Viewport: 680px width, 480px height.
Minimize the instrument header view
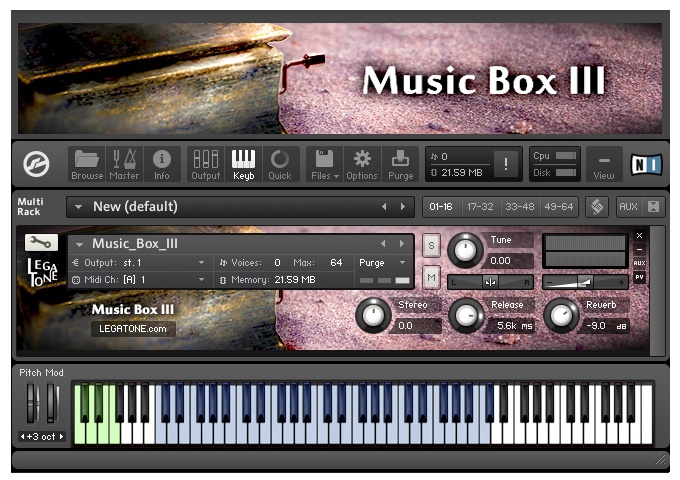640,249
